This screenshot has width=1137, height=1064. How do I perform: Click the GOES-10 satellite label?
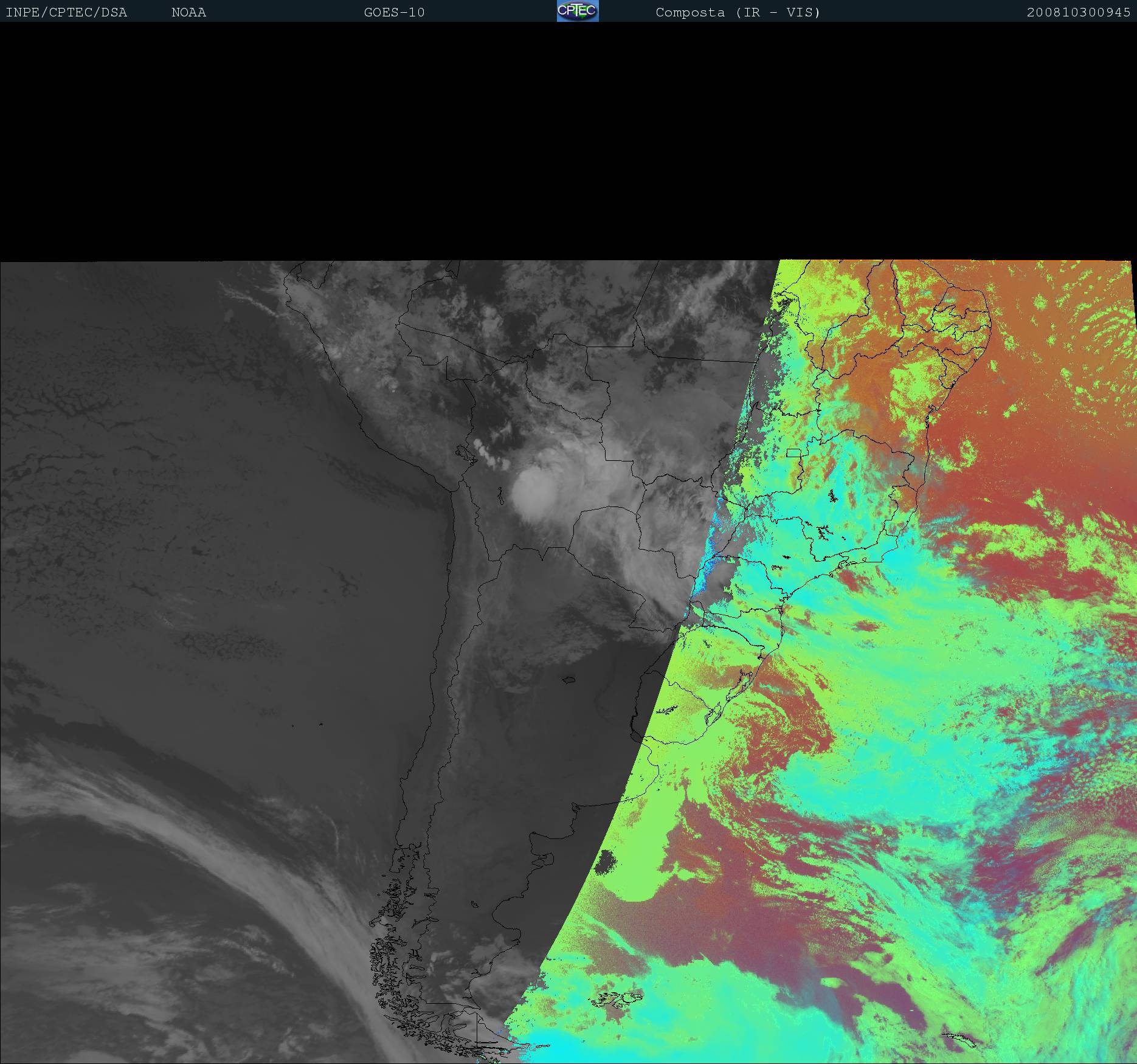tap(394, 12)
